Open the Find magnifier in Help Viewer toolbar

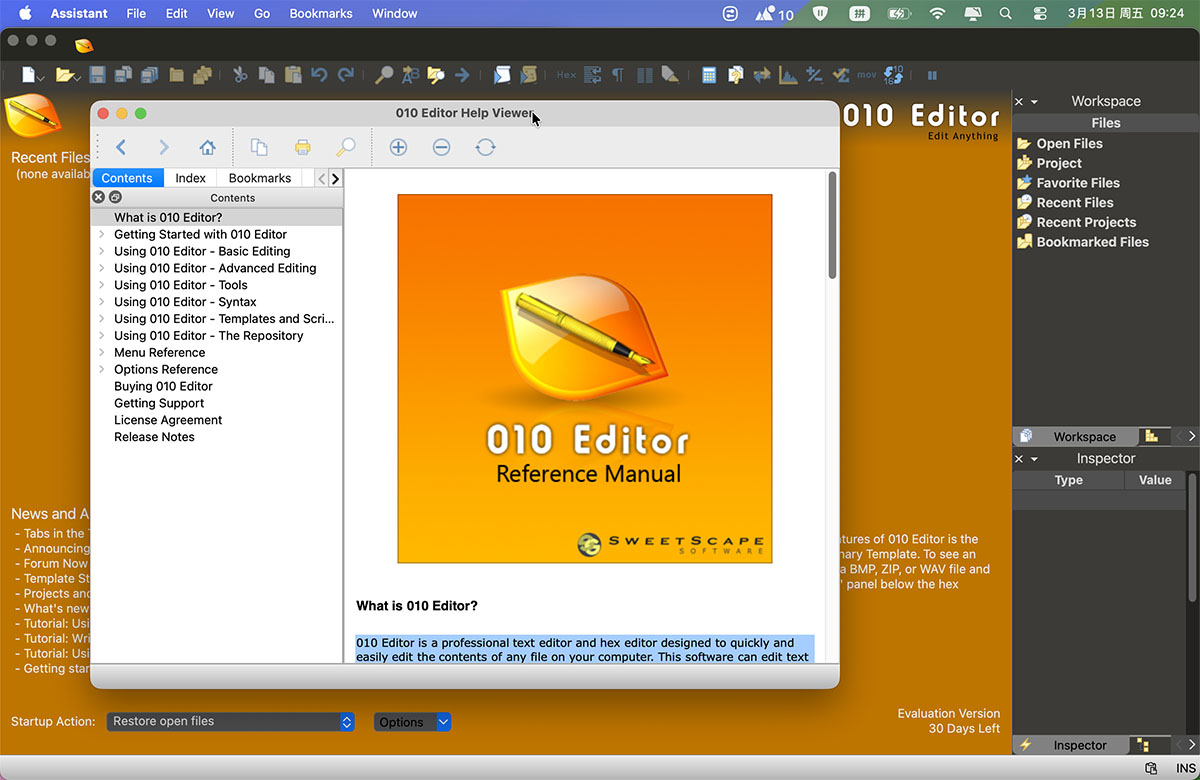click(x=345, y=148)
